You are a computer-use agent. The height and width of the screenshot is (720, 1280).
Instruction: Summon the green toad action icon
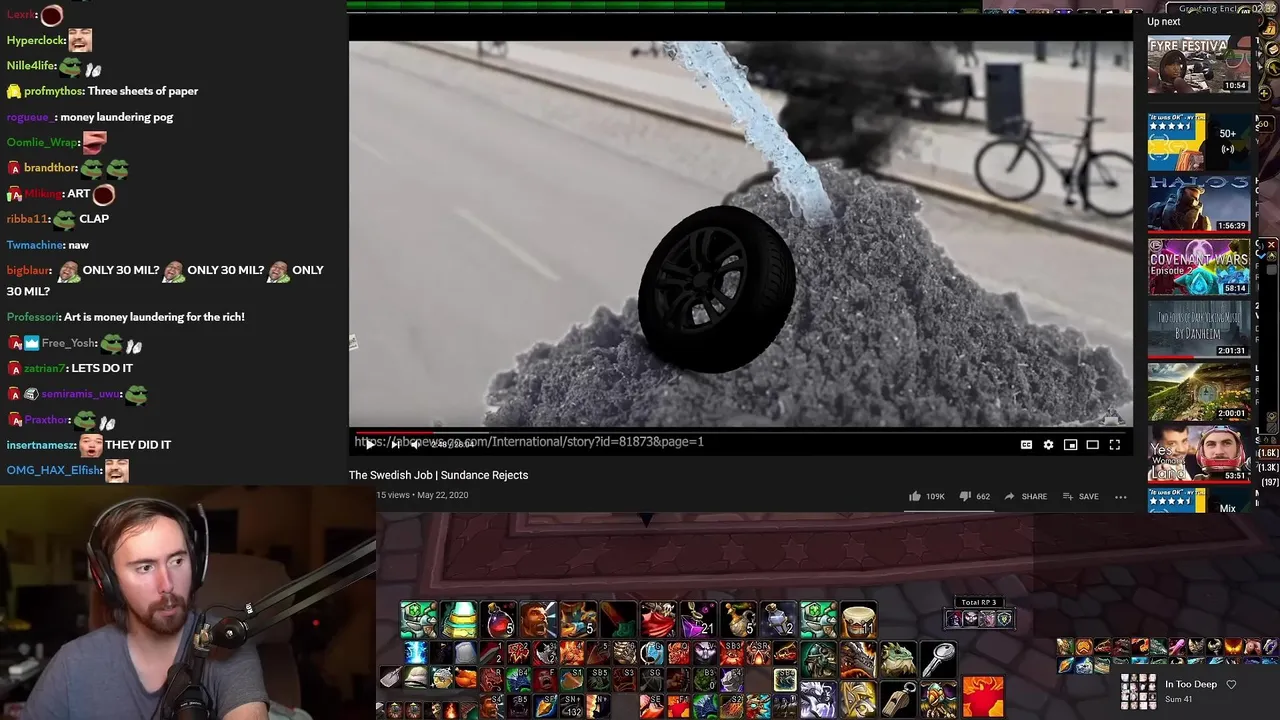[897, 660]
